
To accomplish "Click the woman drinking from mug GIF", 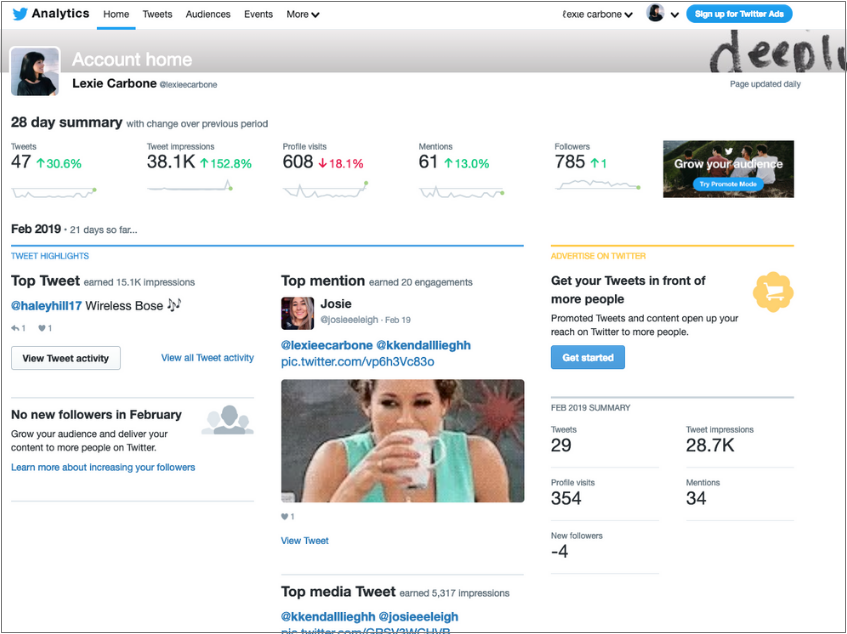I will pyautogui.click(x=402, y=441).
